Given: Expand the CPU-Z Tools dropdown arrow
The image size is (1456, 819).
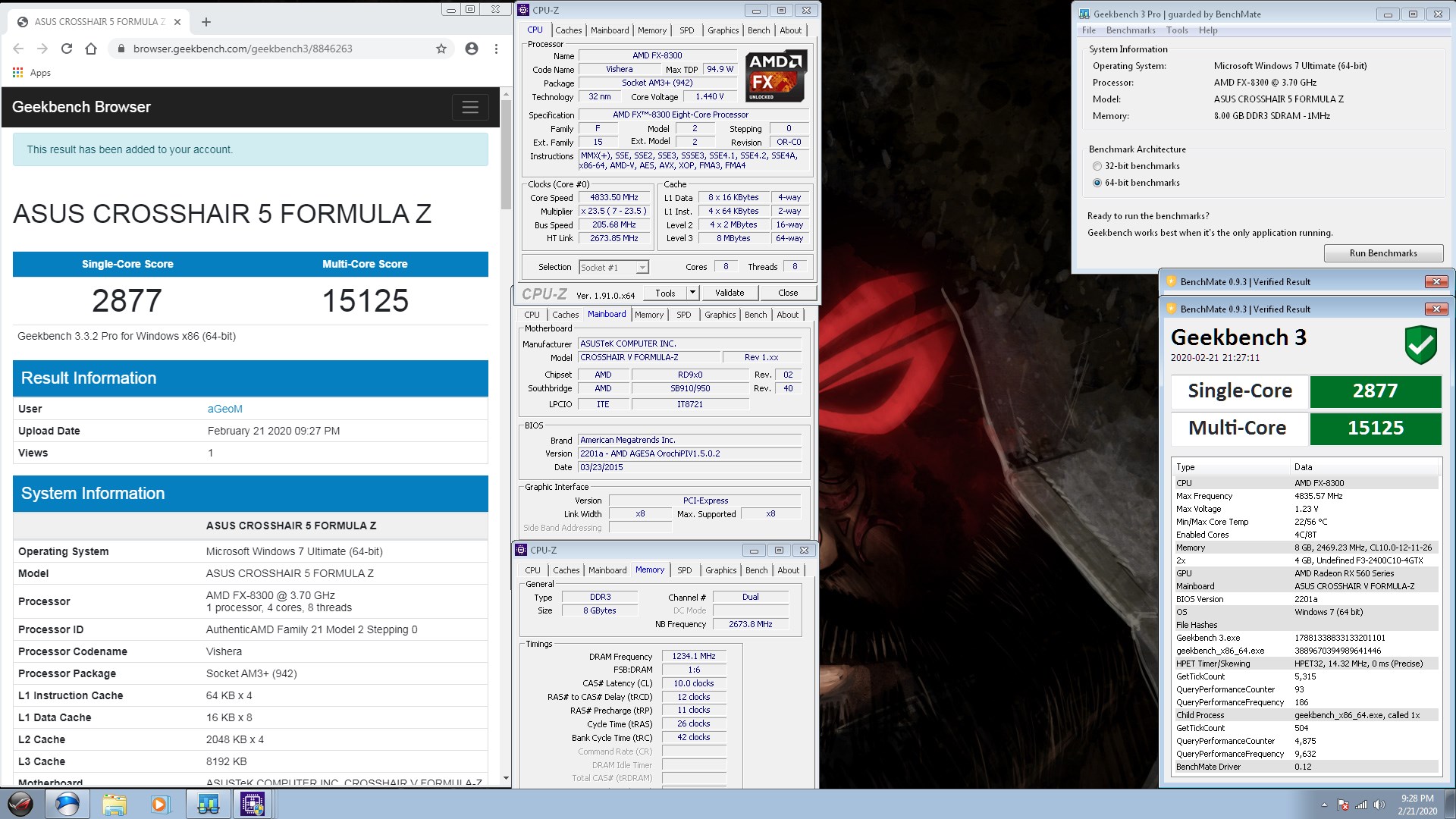Looking at the screenshot, I should coord(692,293).
